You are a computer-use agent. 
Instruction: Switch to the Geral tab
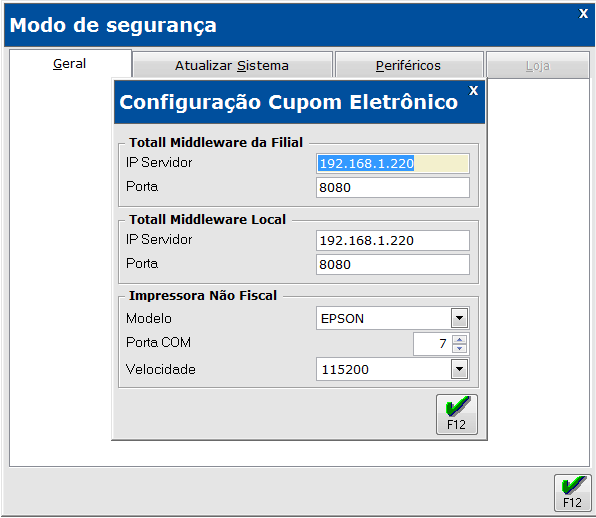[x=70, y=63]
